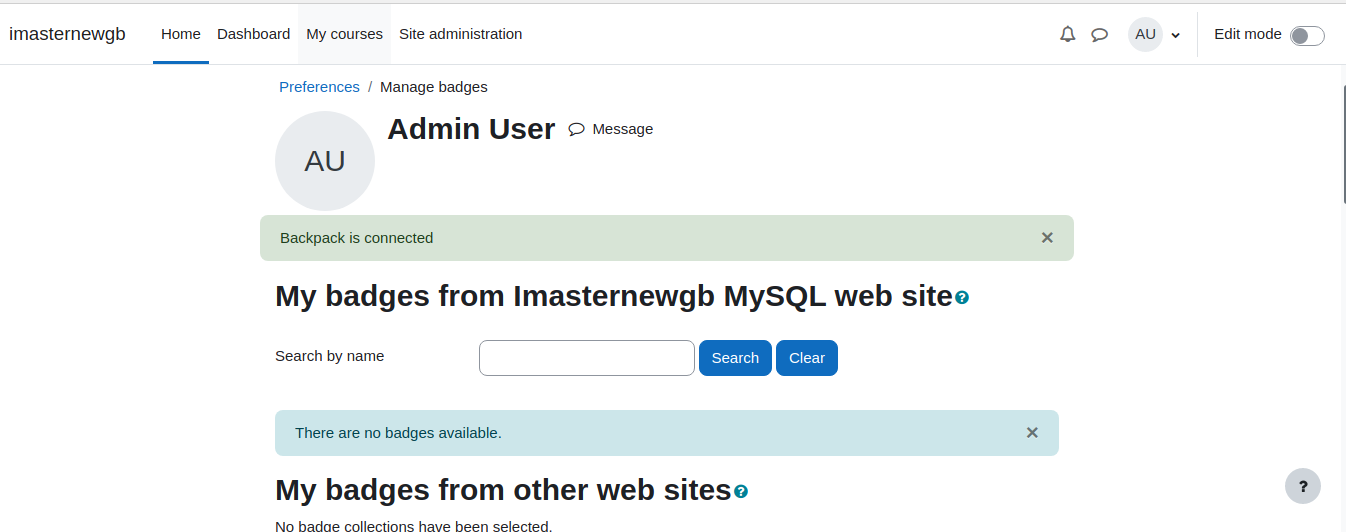This screenshot has height=532, width=1346.
Task: Click the Clear button
Action: coord(807,358)
